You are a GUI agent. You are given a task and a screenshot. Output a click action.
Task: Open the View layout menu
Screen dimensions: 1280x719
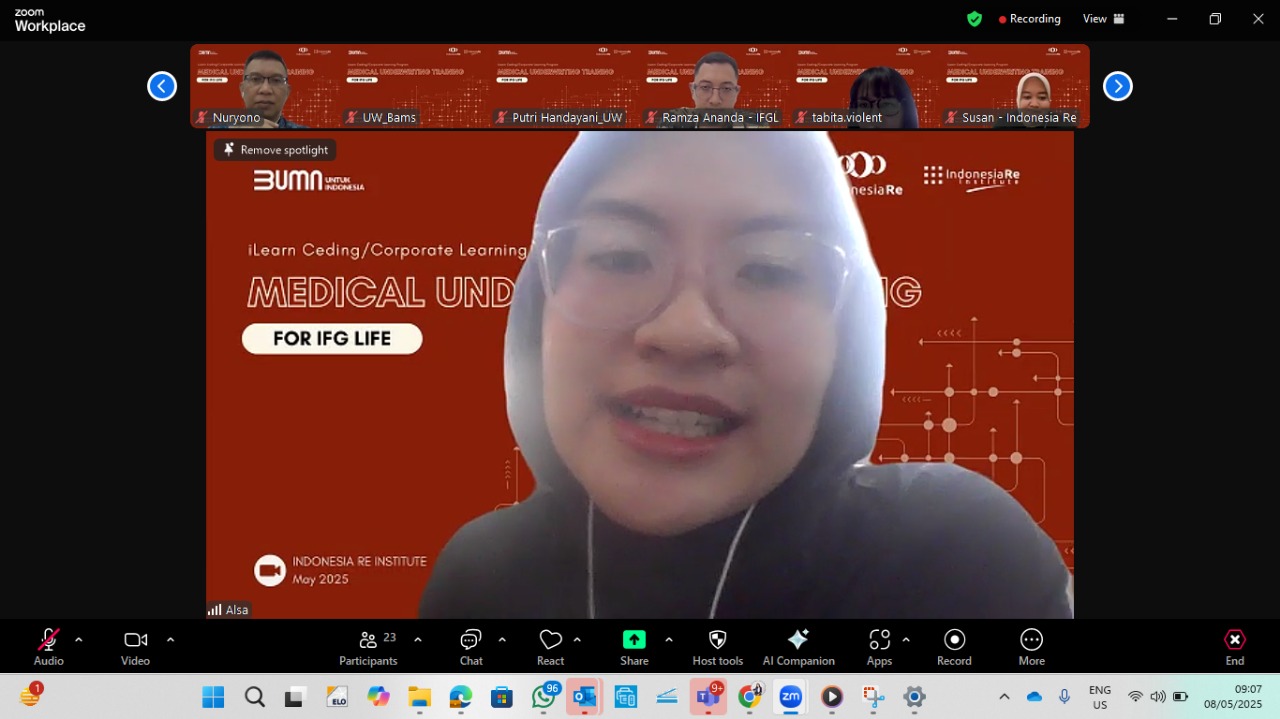[1103, 18]
